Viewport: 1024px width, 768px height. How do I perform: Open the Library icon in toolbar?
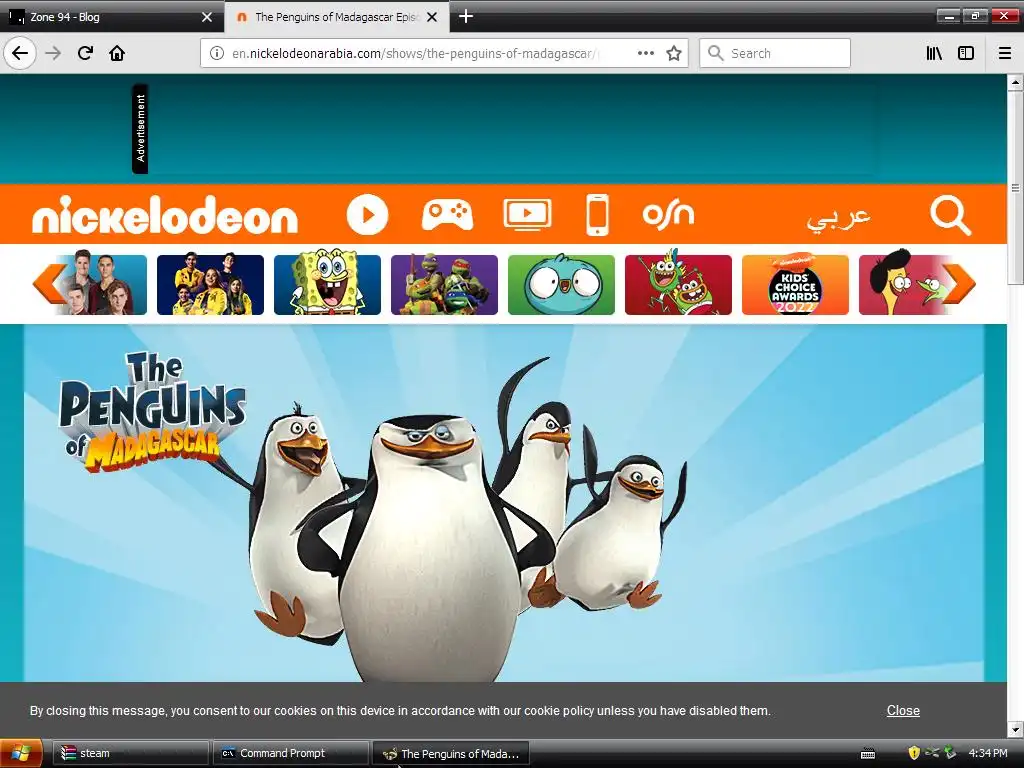tap(934, 53)
